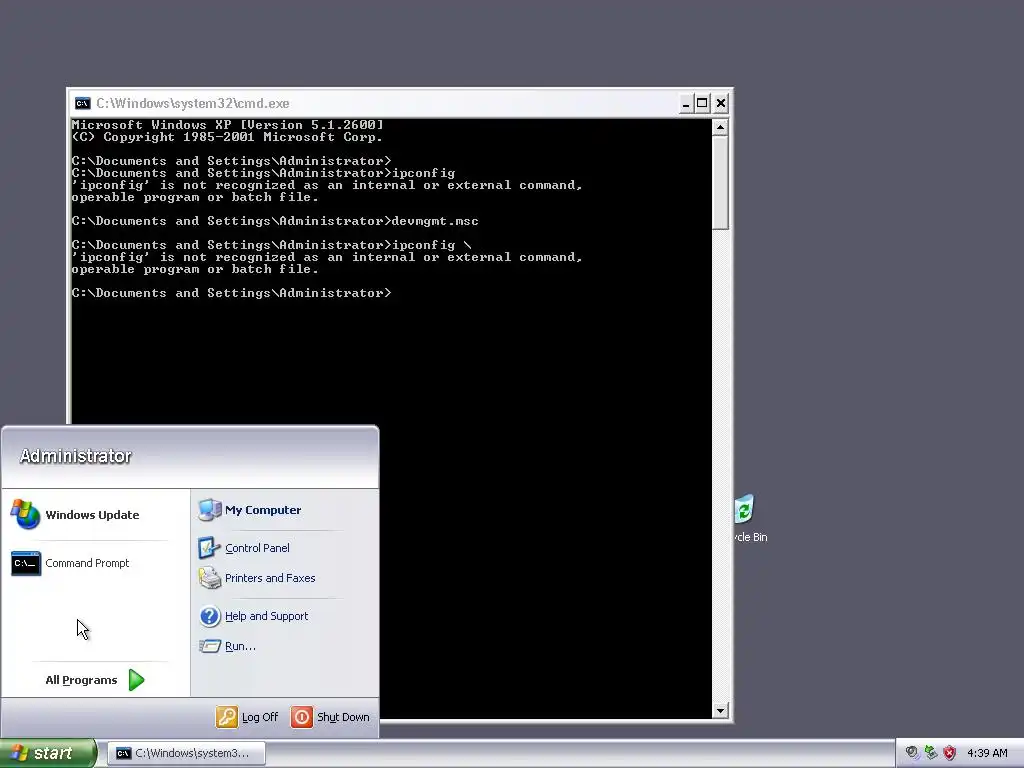Click the network connection tray icon
This screenshot has height=768, width=1024.
[931, 753]
